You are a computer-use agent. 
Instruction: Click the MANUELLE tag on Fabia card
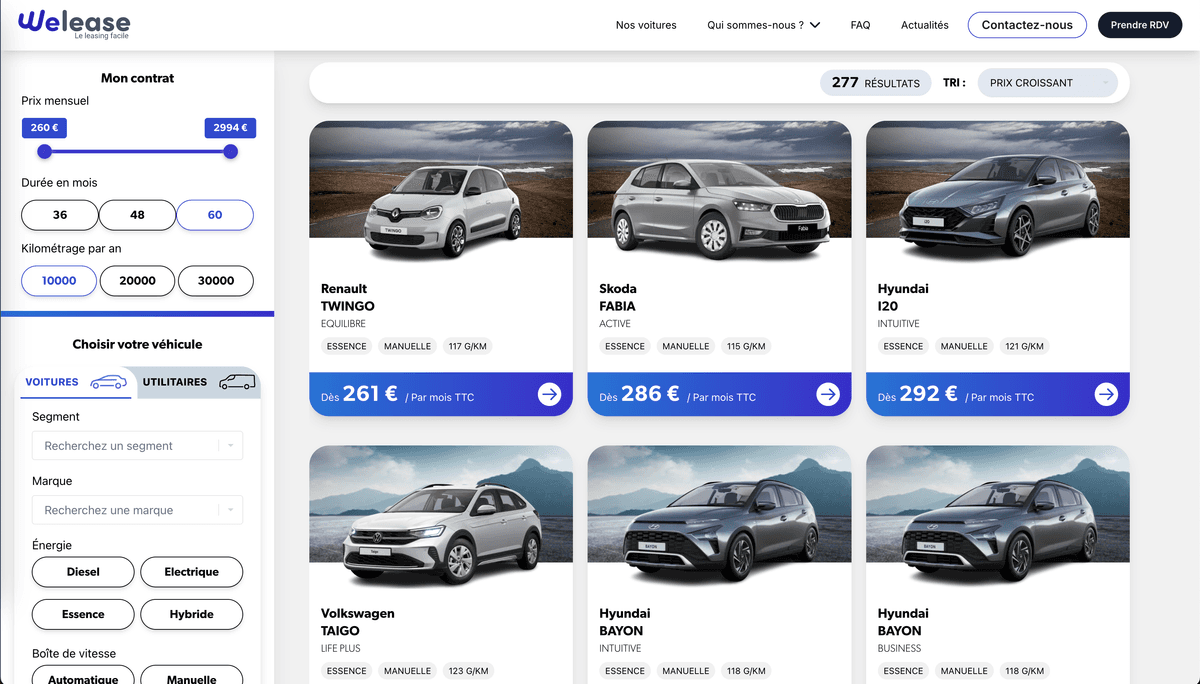pos(686,346)
